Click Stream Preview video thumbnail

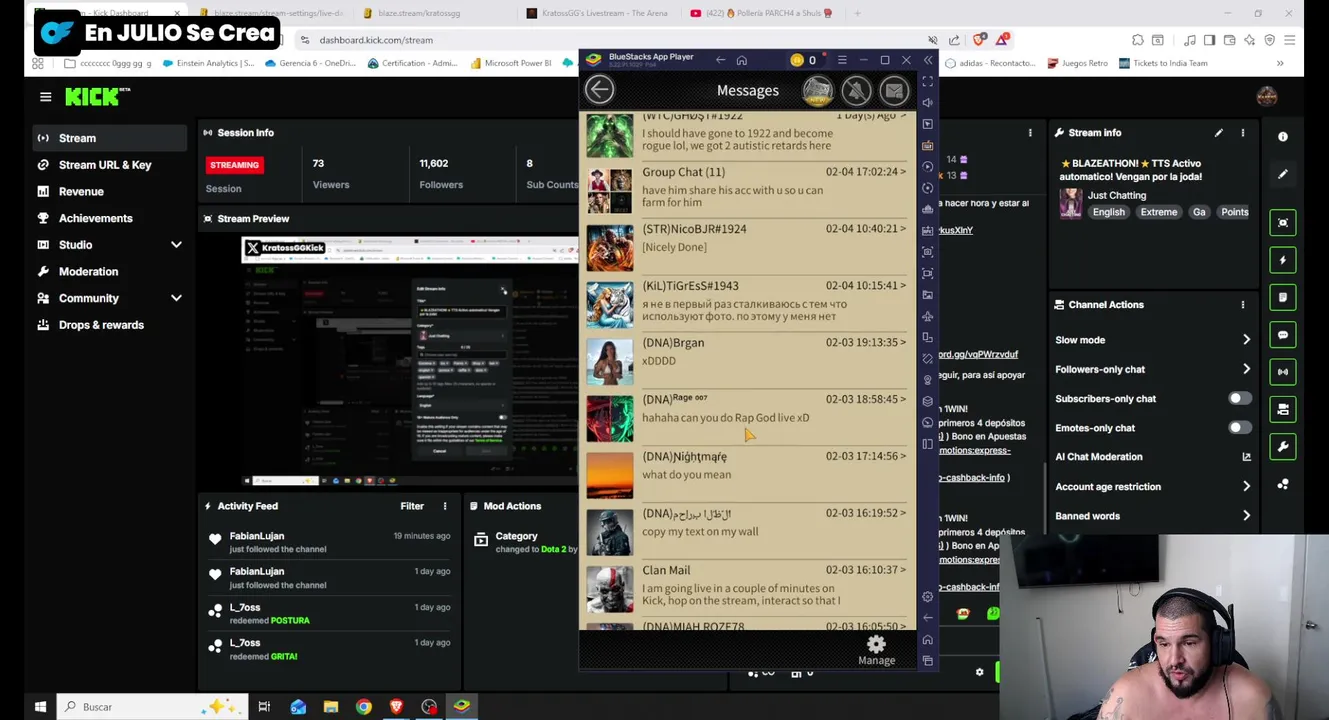pos(409,361)
